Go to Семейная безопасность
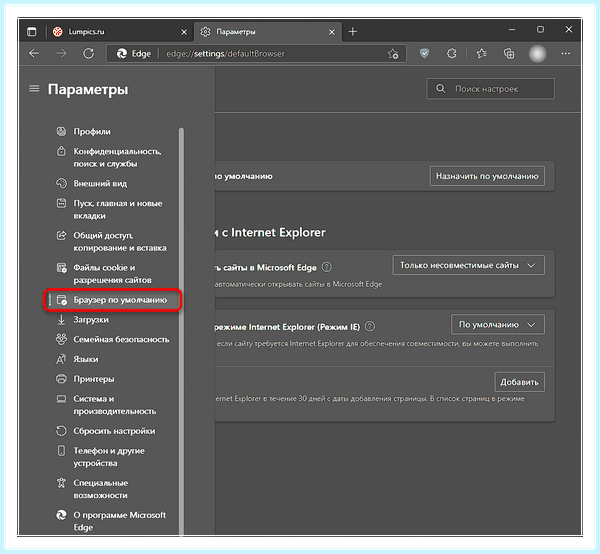Image resolution: width=600 pixels, height=554 pixels. (x=112, y=339)
